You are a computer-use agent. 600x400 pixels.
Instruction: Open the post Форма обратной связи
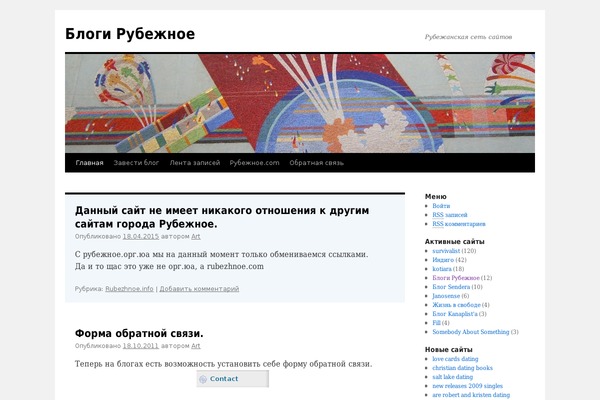(x=139, y=333)
